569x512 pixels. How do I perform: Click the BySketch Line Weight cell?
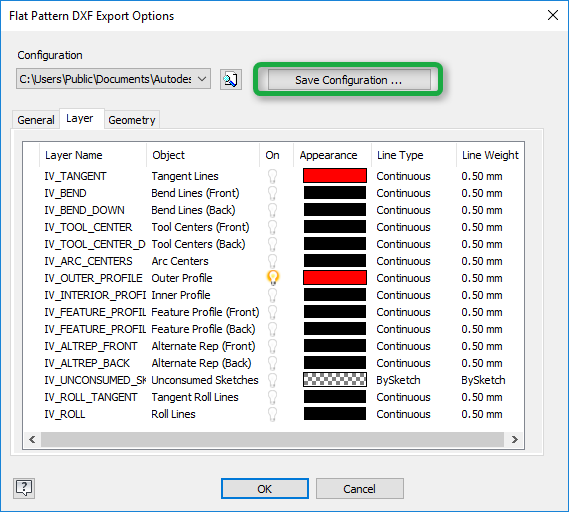483,380
